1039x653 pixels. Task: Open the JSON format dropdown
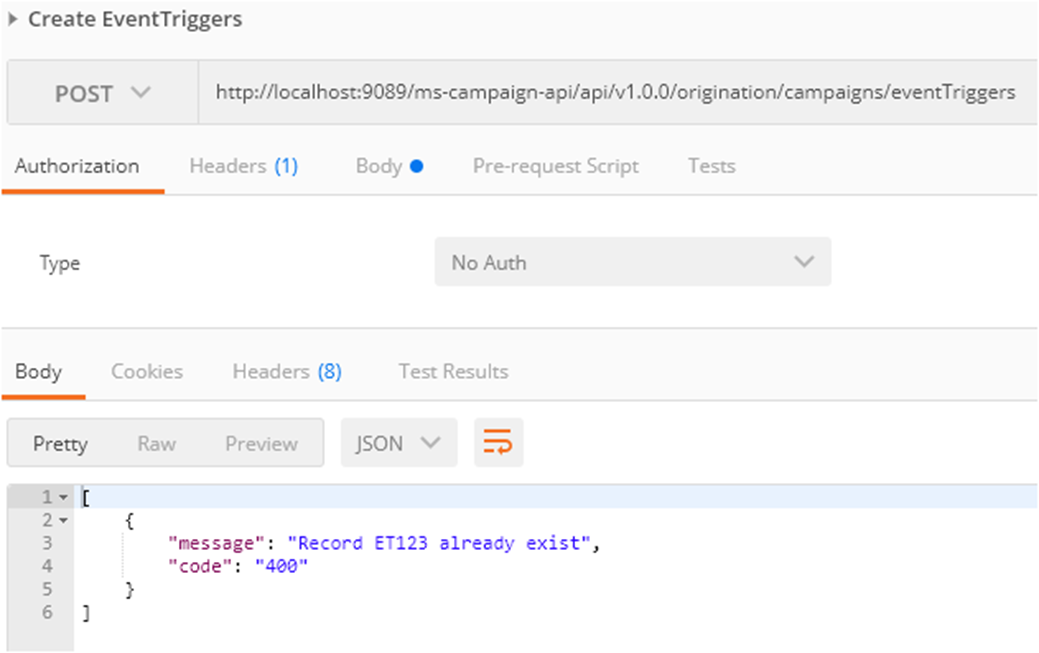398,443
